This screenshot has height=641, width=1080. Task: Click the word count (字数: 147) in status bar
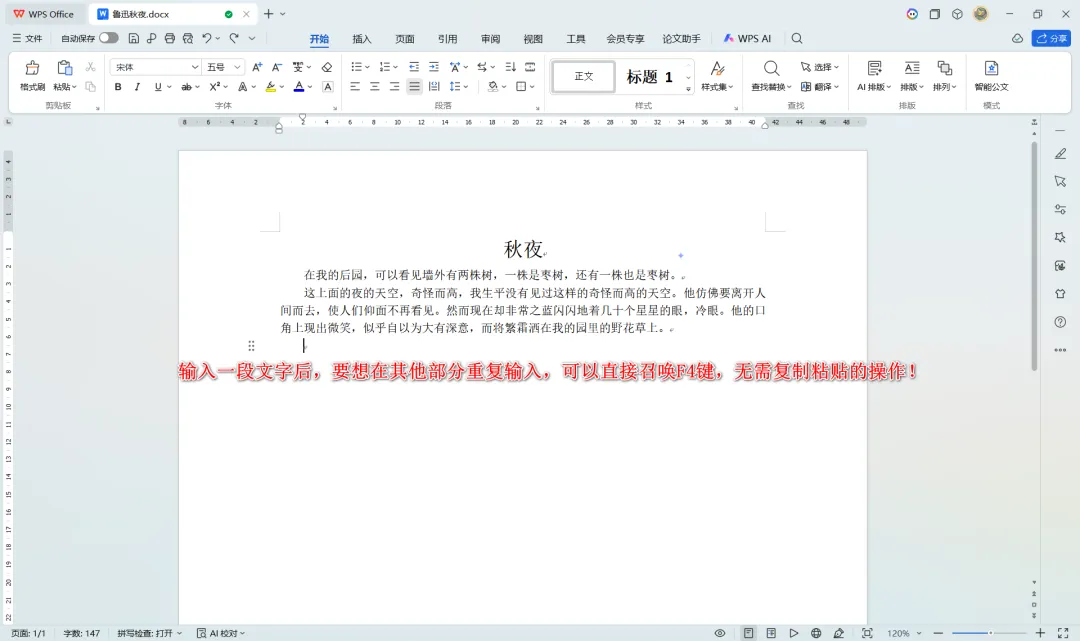tap(81, 633)
